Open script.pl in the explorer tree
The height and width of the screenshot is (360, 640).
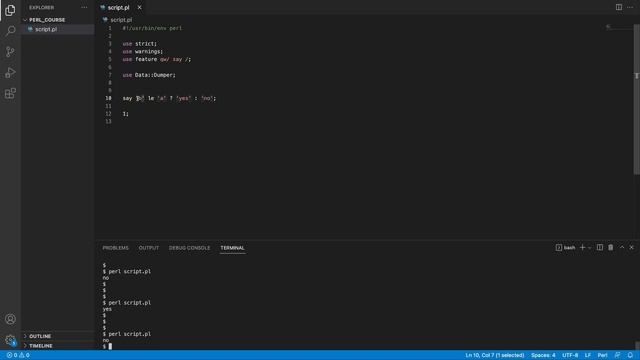point(46,29)
